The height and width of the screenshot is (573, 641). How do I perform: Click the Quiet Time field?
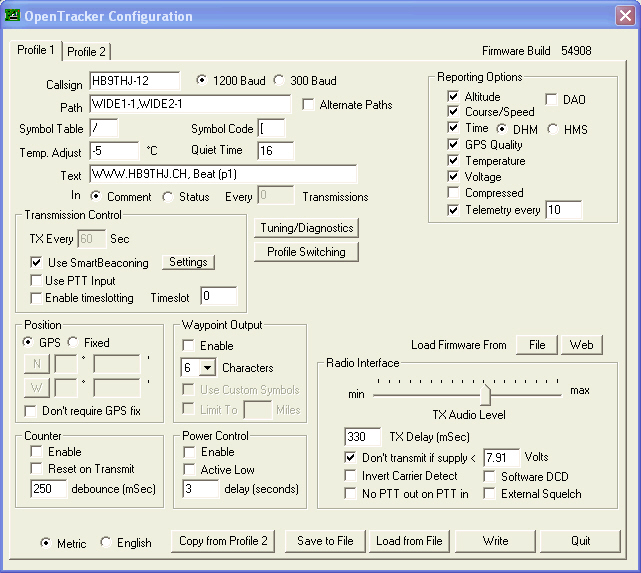(276, 150)
